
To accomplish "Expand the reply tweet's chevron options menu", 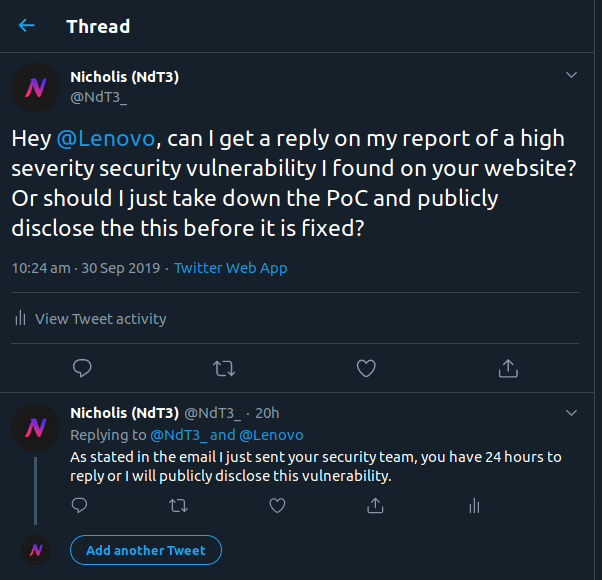I will [571, 413].
